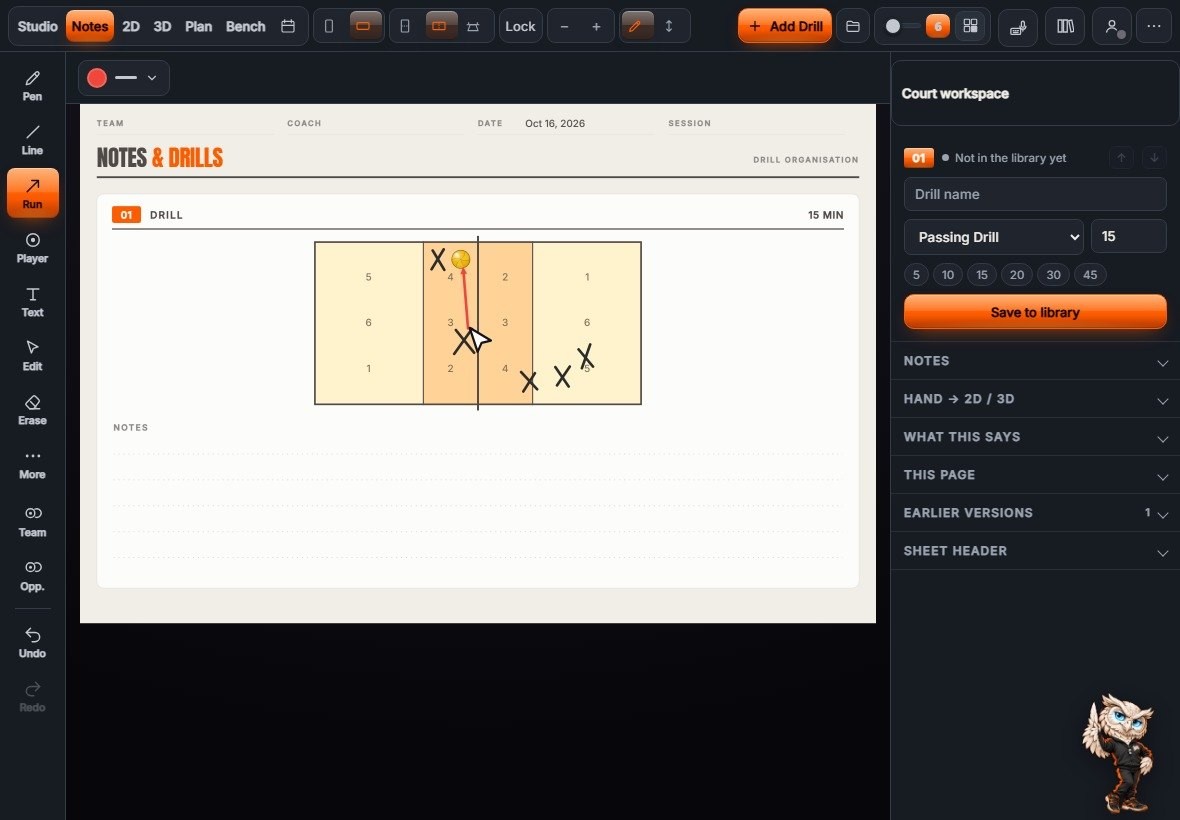Open the library books icon
Screen dimensions: 1180x820
pos(1065,26)
